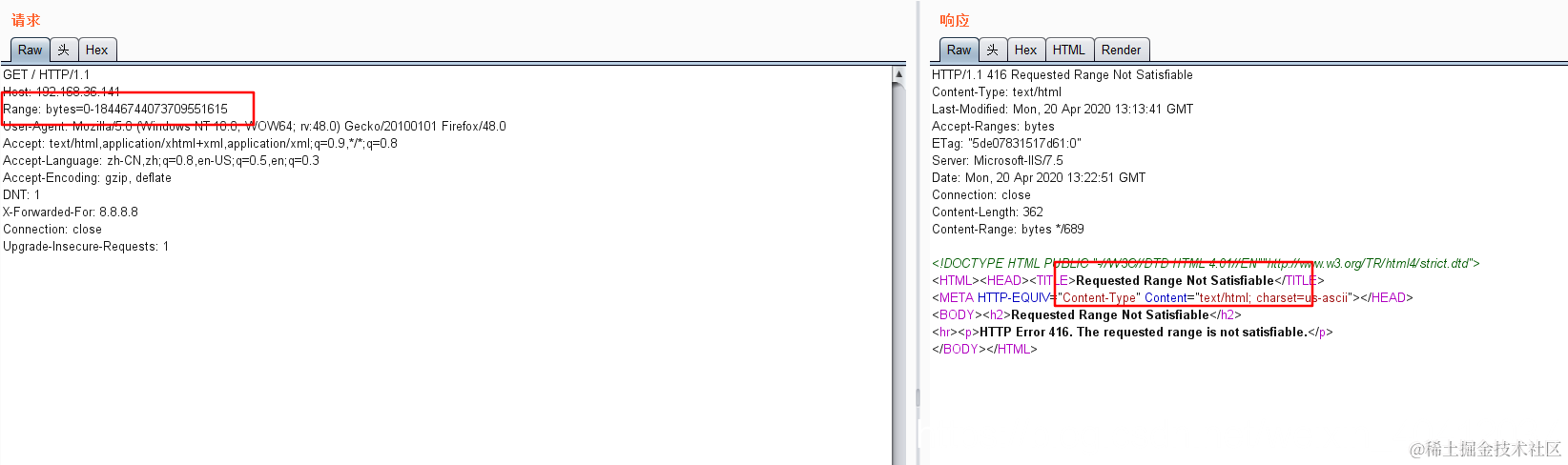Click the 'DNT: 1' header line
Viewport: 1568px width, 465px height.
[22, 194]
